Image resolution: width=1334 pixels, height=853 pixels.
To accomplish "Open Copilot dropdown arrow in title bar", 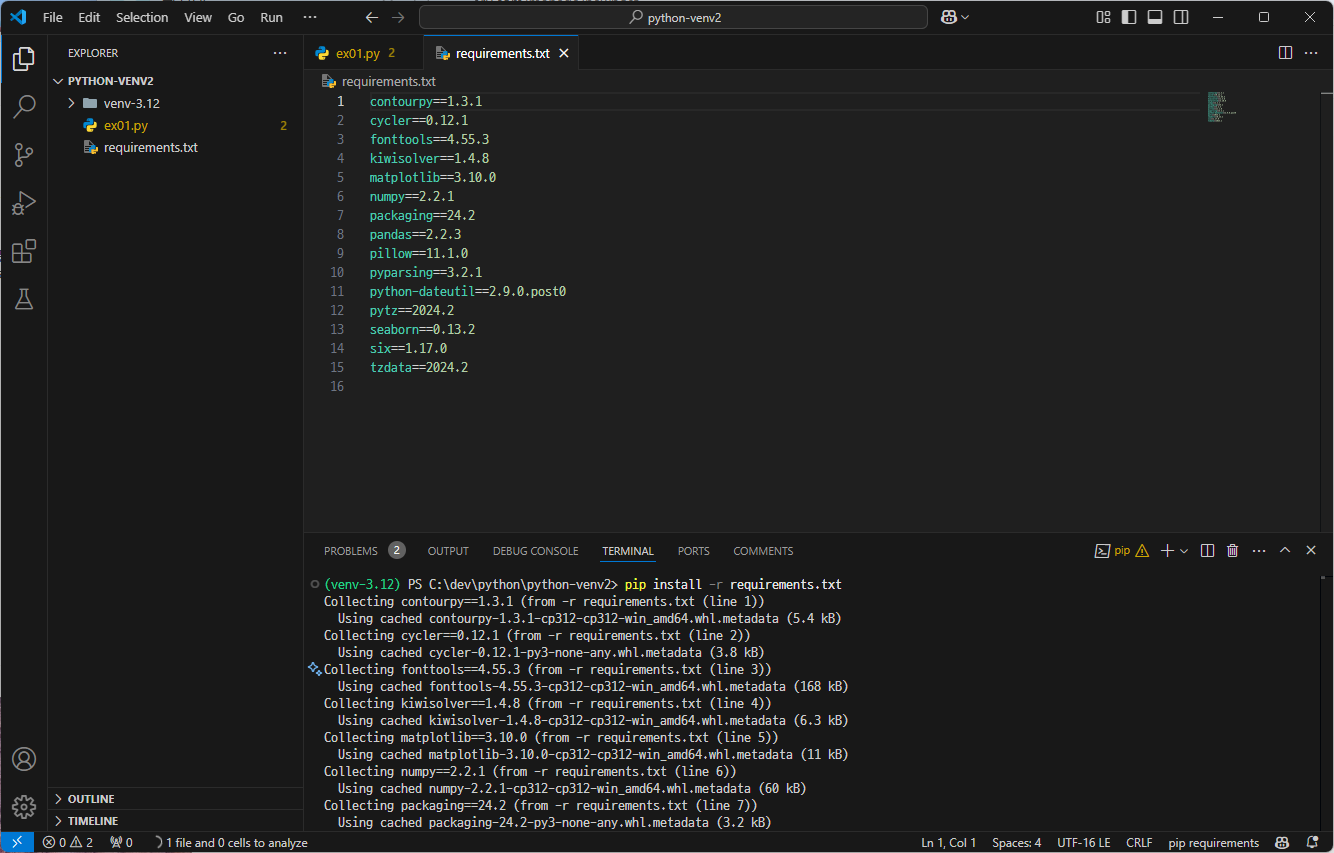I will coord(965,17).
